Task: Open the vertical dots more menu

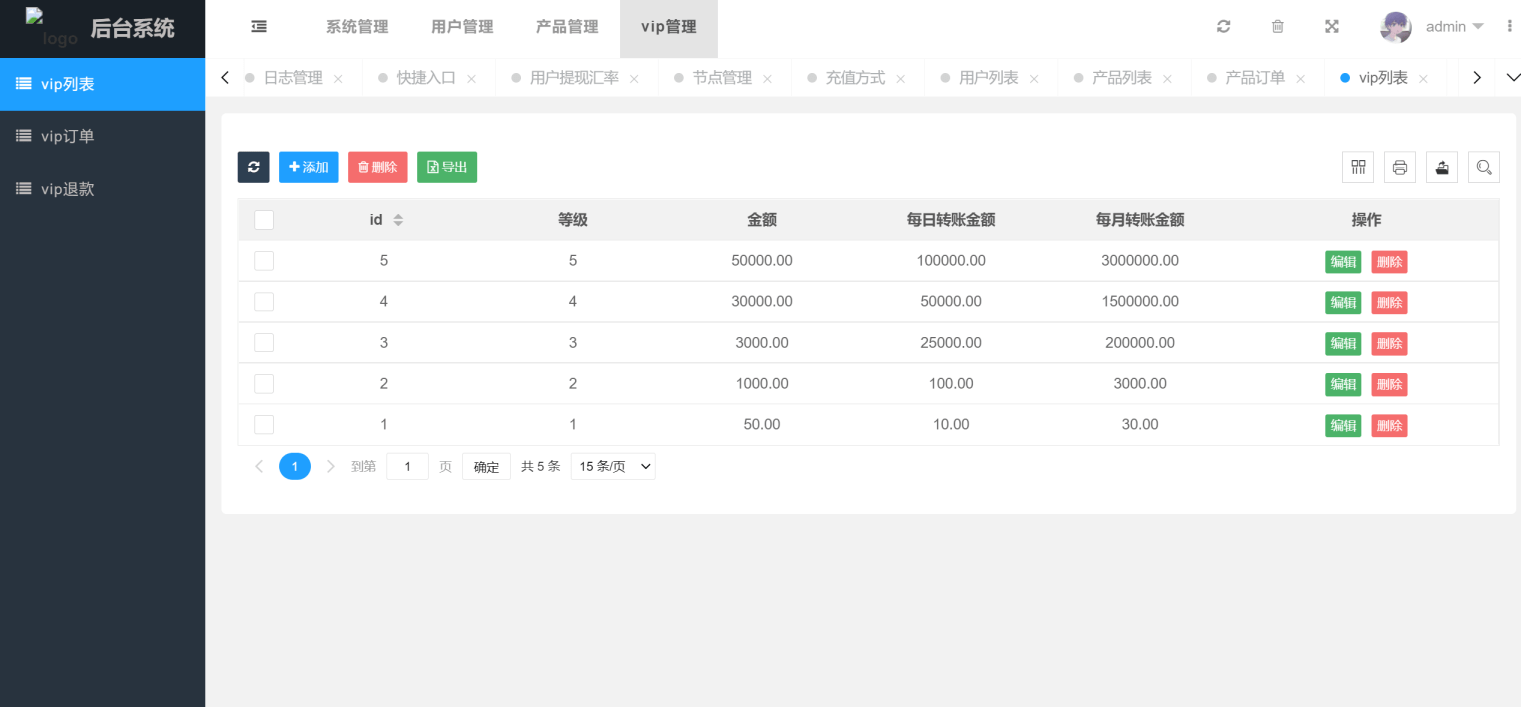Action: click(x=1510, y=27)
